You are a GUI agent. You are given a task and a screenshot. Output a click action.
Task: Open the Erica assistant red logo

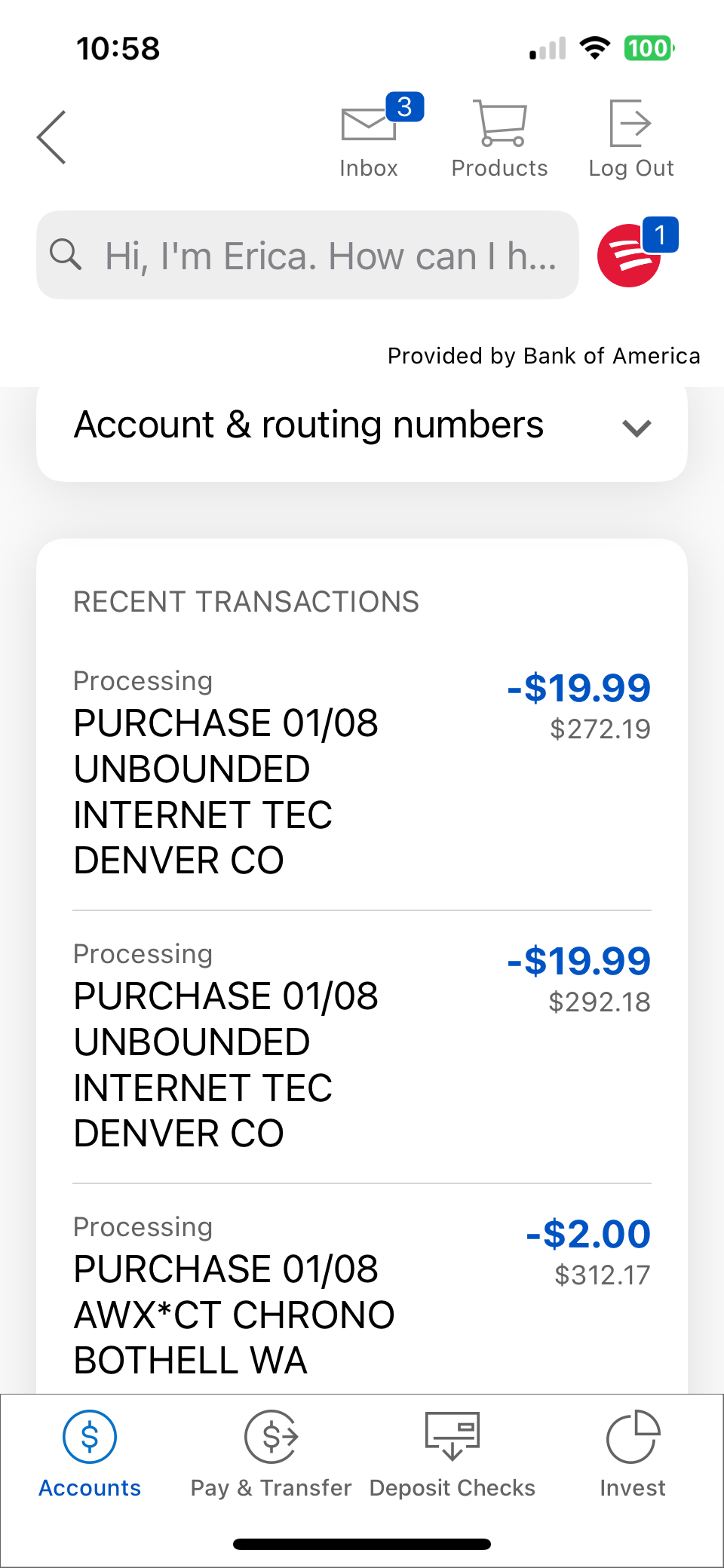coord(628,256)
